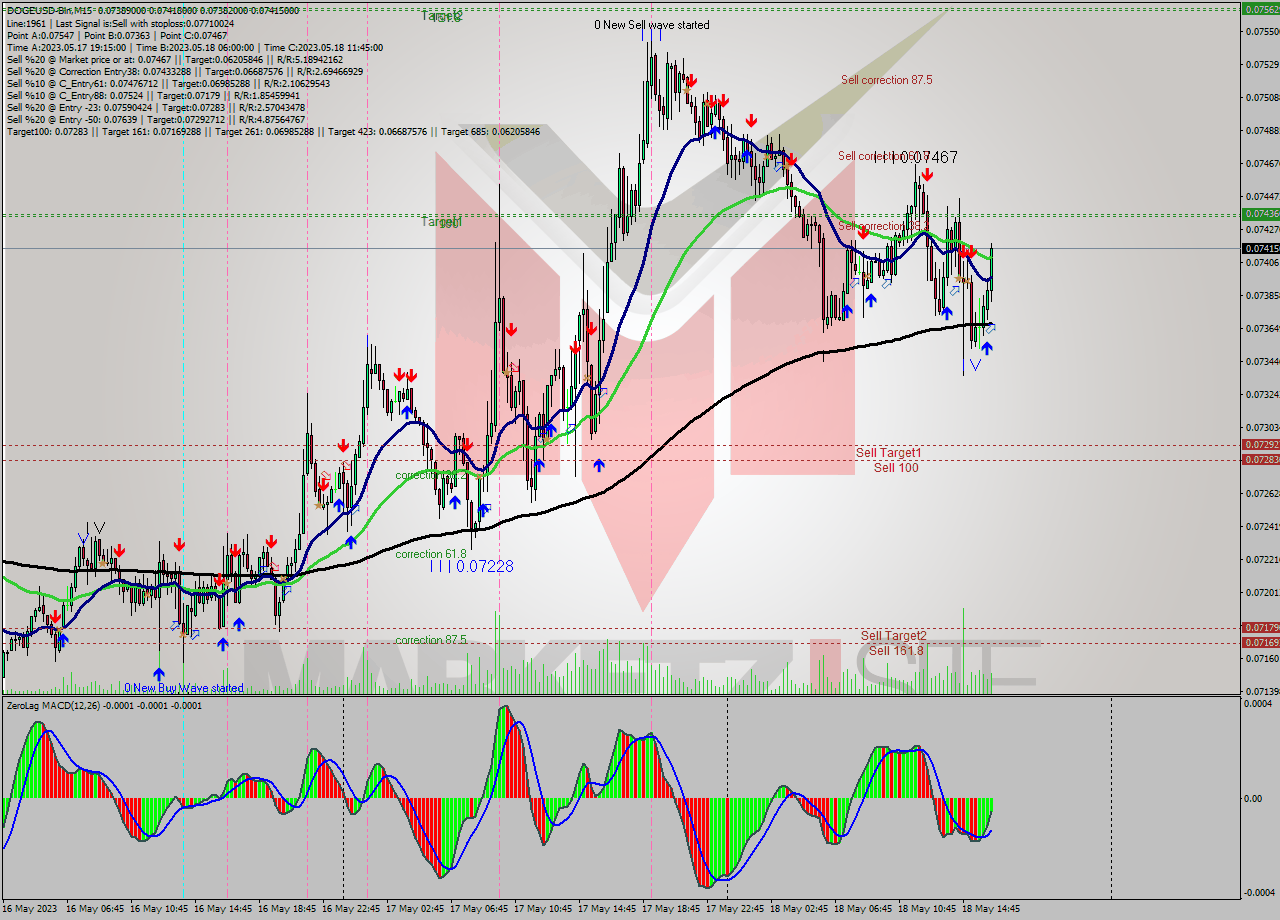Click the MACD axis value 0.00
Screen dimensions: 1280x920
[1253, 799]
